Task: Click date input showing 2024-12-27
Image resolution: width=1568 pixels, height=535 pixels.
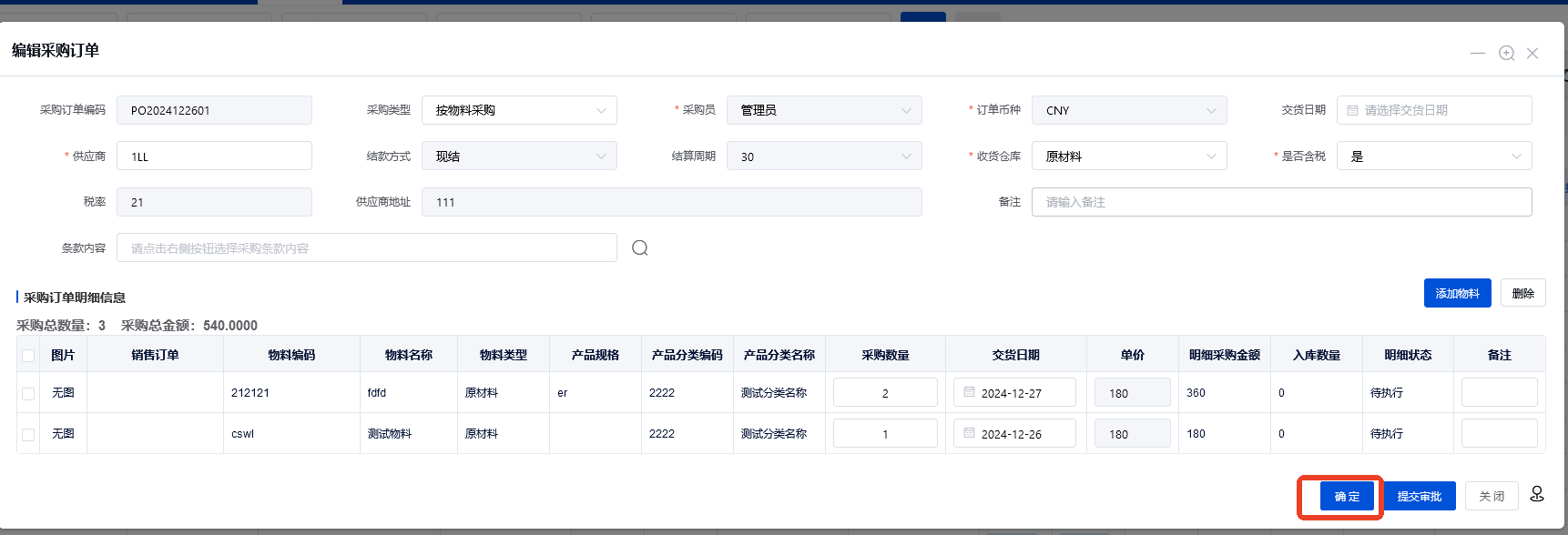Action: tap(1014, 392)
